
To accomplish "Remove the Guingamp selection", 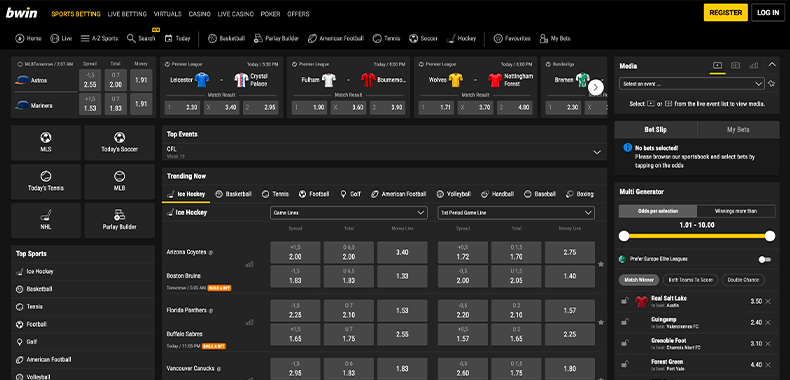I will pos(768,323).
